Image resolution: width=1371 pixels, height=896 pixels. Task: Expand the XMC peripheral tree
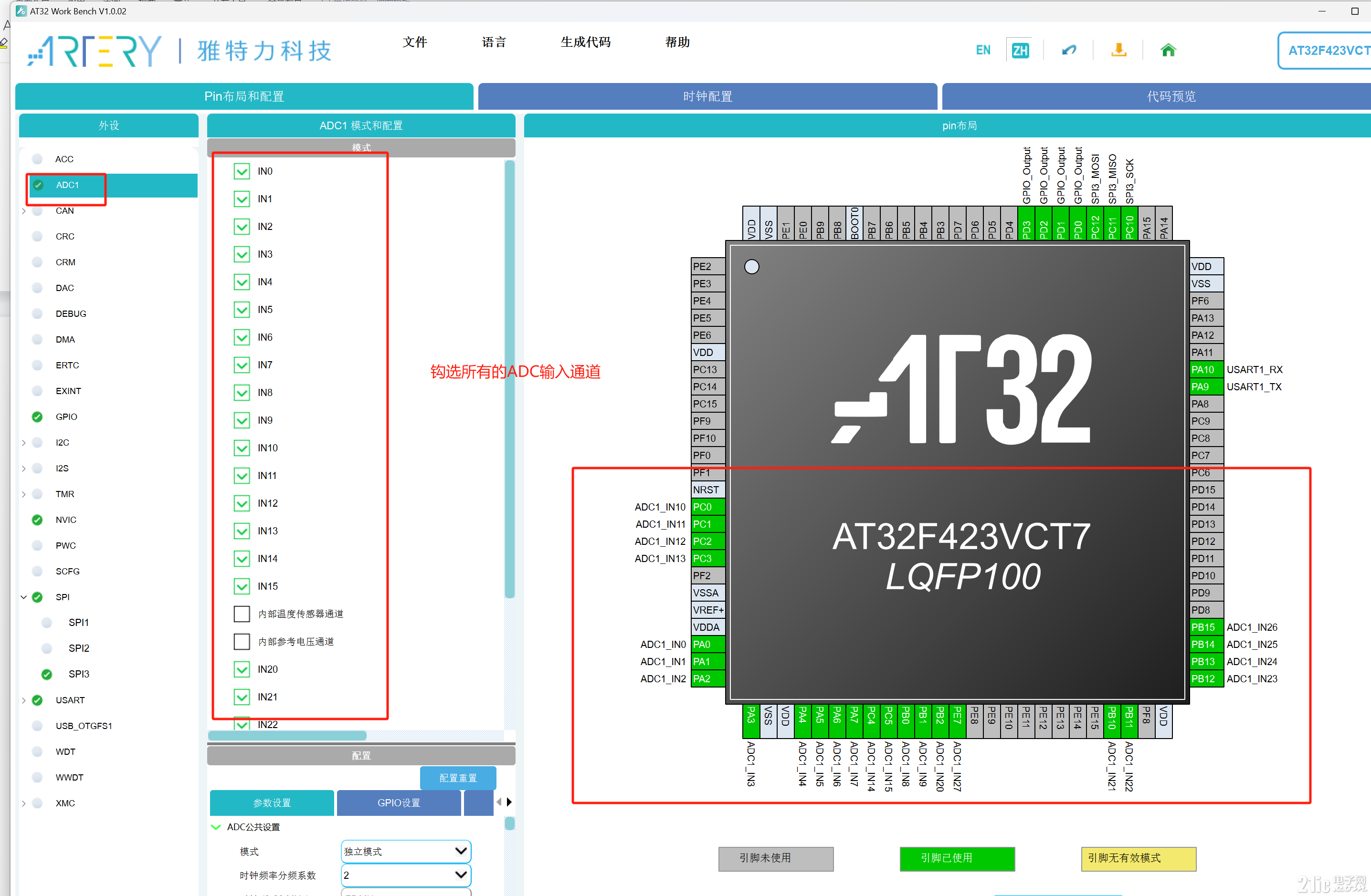click(x=23, y=803)
